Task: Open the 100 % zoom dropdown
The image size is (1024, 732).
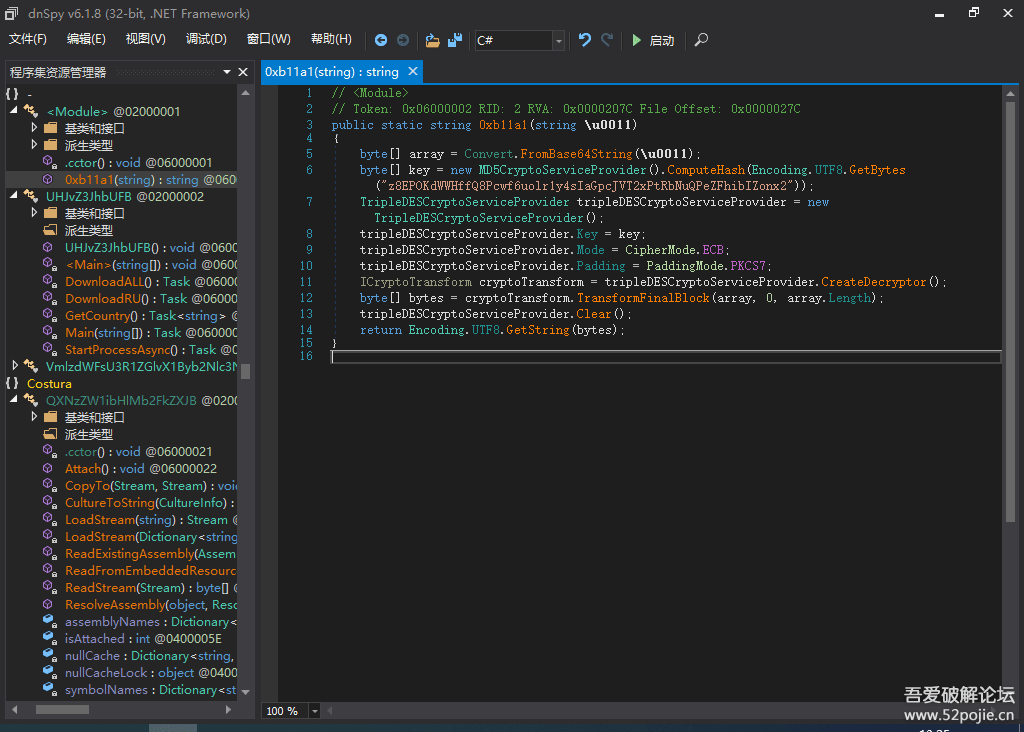Action: pyautogui.click(x=315, y=711)
